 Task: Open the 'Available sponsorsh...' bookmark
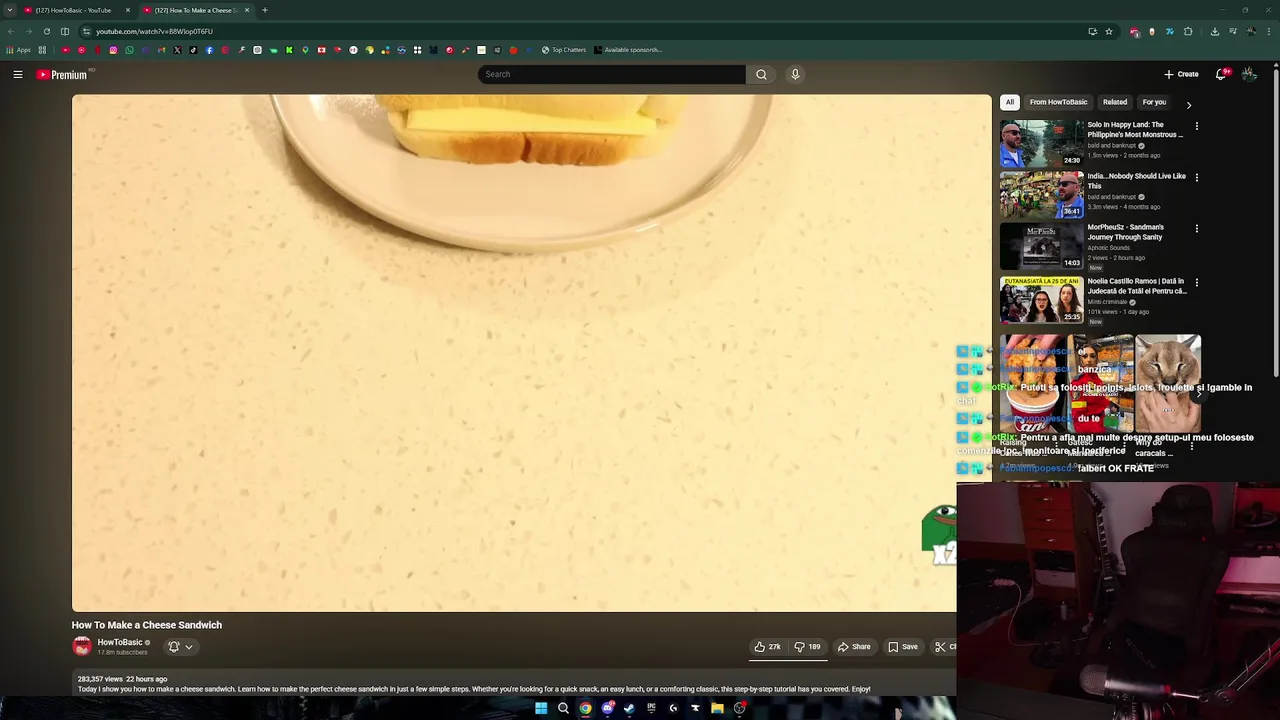coord(627,50)
